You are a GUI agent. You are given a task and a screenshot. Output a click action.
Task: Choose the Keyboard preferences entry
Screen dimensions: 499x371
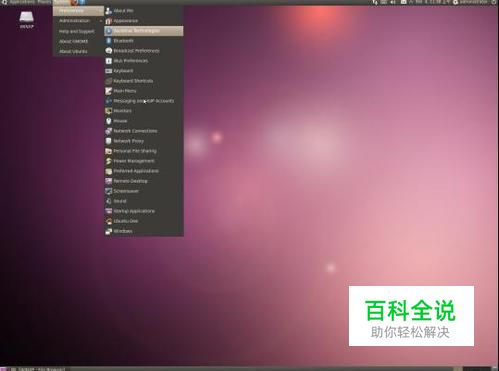[x=144, y=71]
